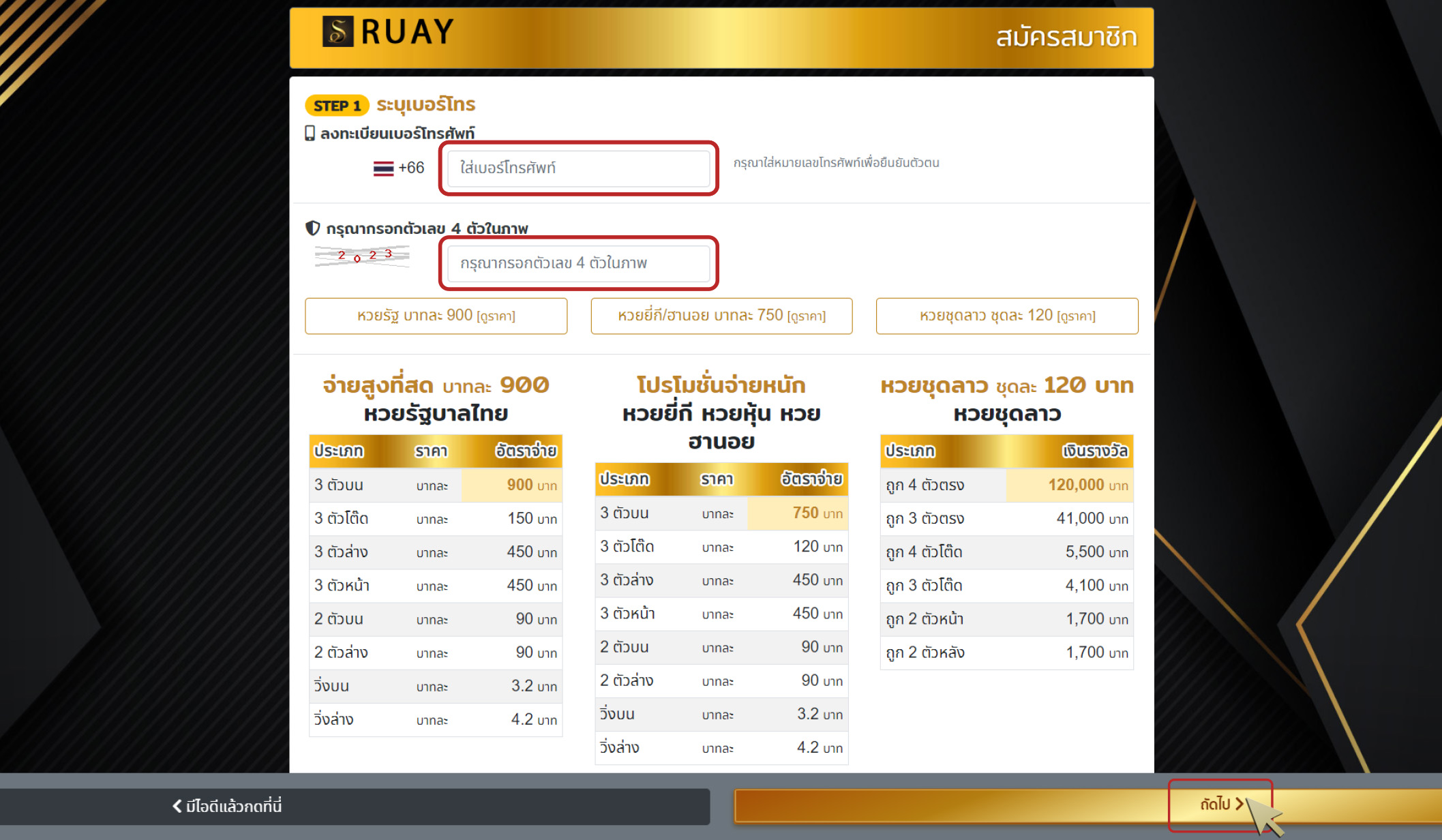This screenshot has width=1442, height=840.
Task: Click the RUAY logo icon
Action: tap(337, 31)
